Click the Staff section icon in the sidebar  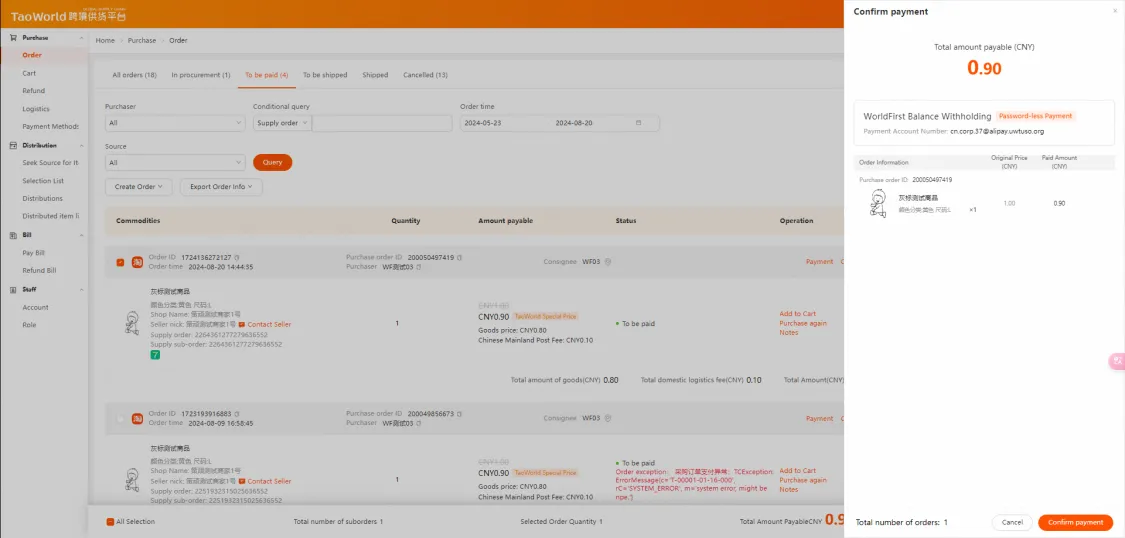pyautogui.click(x=14, y=289)
